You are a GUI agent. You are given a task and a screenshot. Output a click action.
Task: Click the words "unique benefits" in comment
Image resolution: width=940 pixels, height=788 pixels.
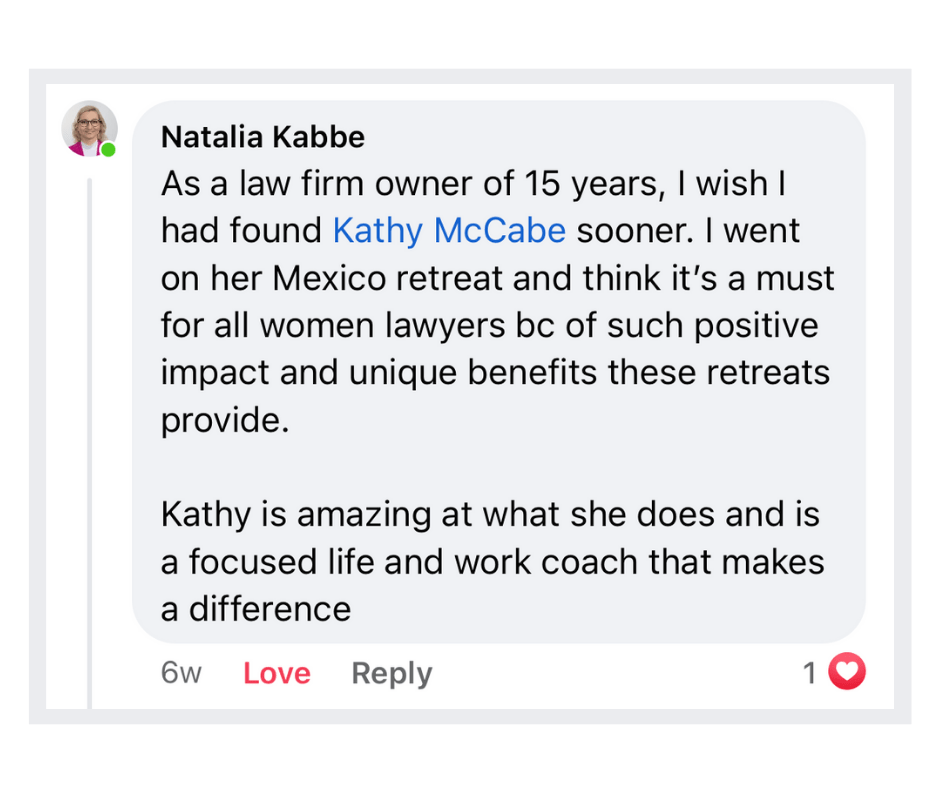tap(473, 373)
